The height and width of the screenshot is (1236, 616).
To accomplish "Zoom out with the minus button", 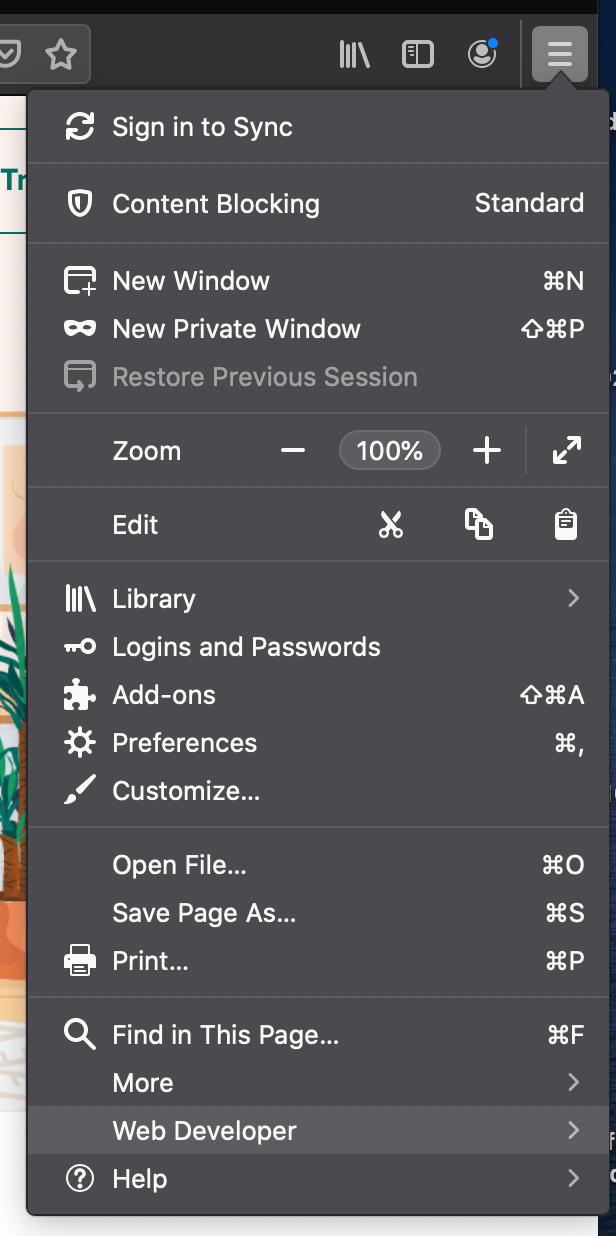I will tap(293, 451).
